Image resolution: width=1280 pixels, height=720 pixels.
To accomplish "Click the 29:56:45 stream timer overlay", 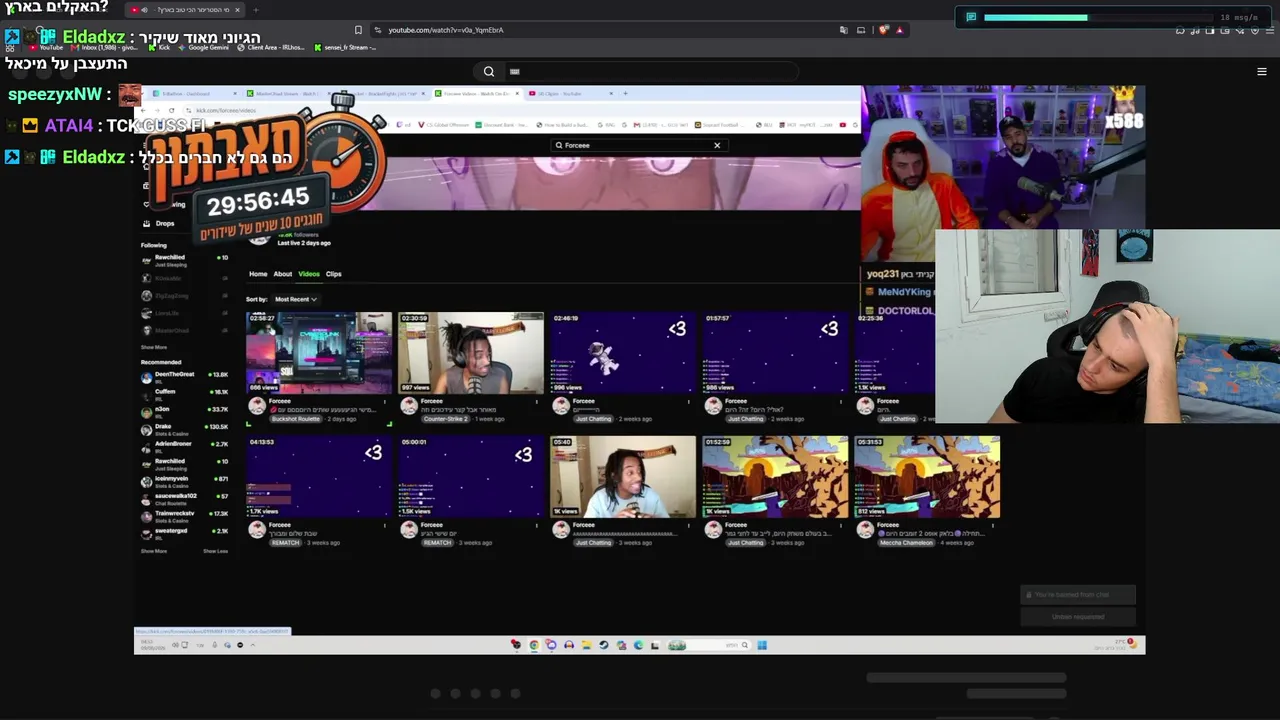I will tap(258, 201).
